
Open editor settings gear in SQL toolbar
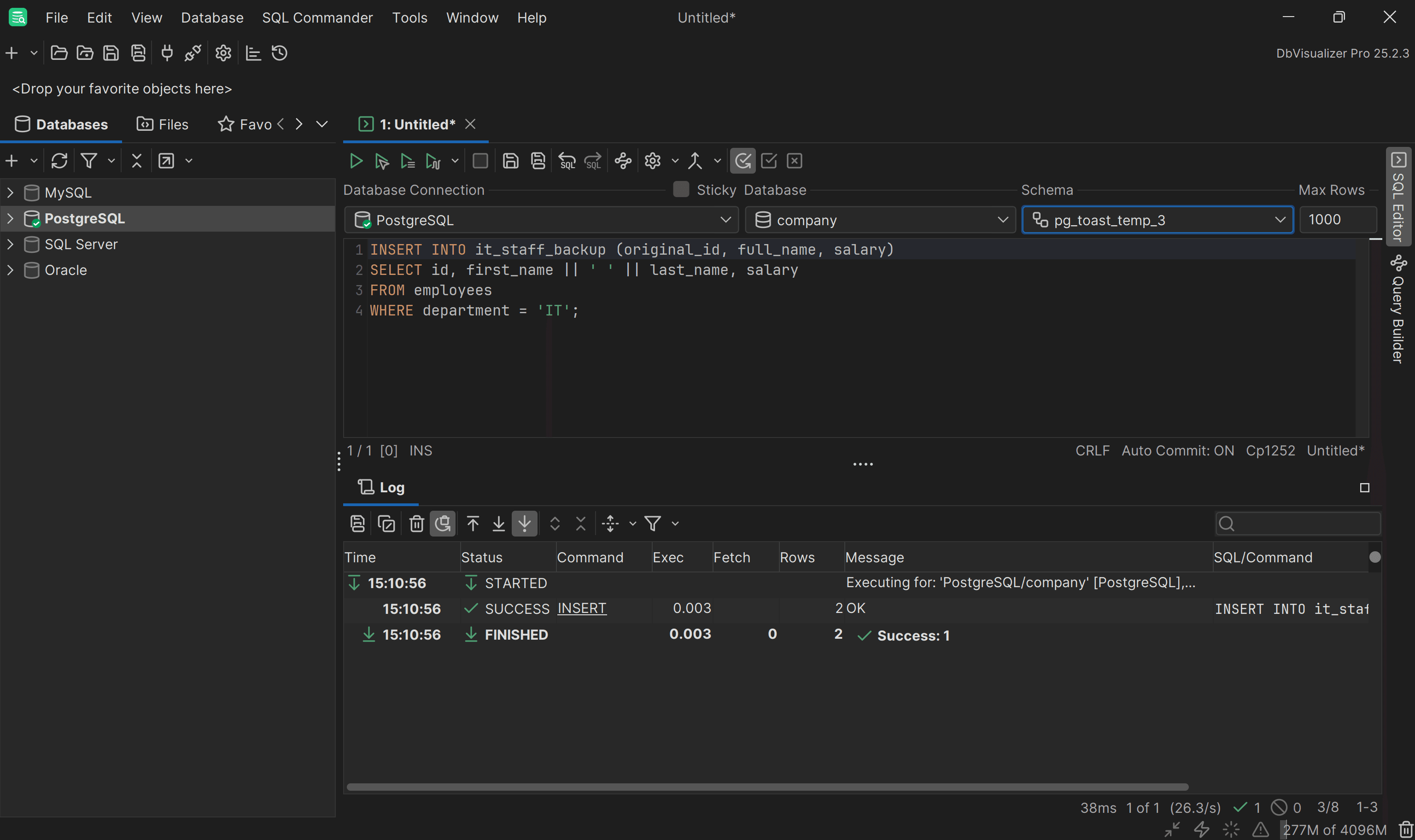[653, 161]
